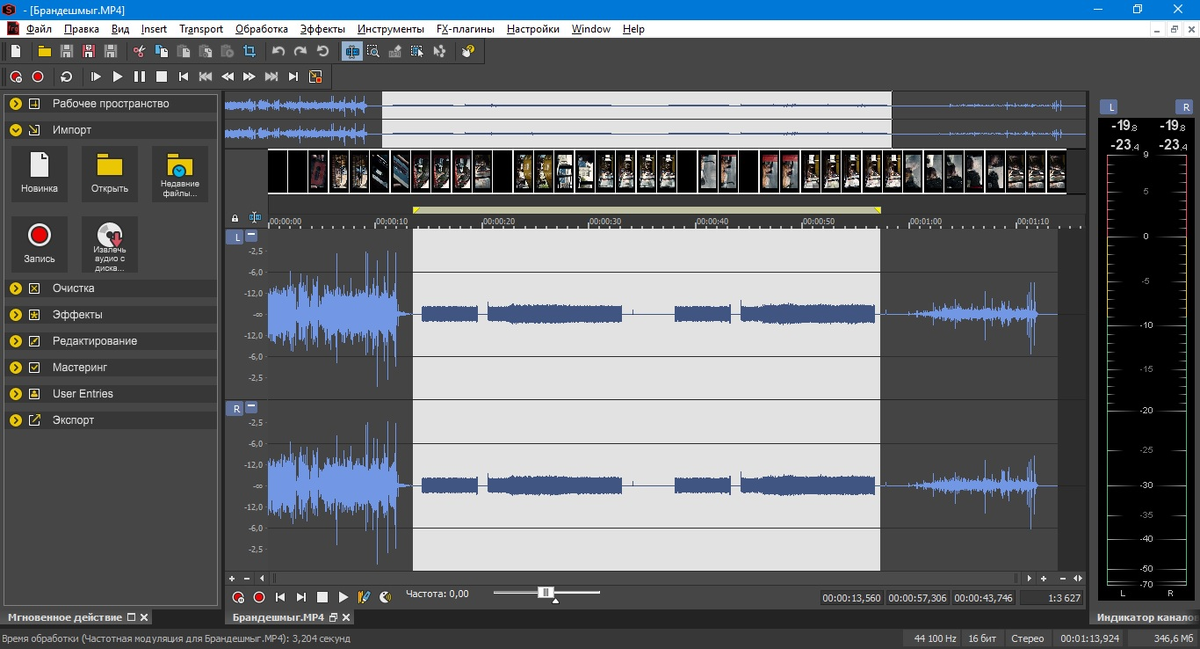The image size is (1200, 649).
Task: Click the Извлечь аудио с диска icon
Action: point(110,244)
